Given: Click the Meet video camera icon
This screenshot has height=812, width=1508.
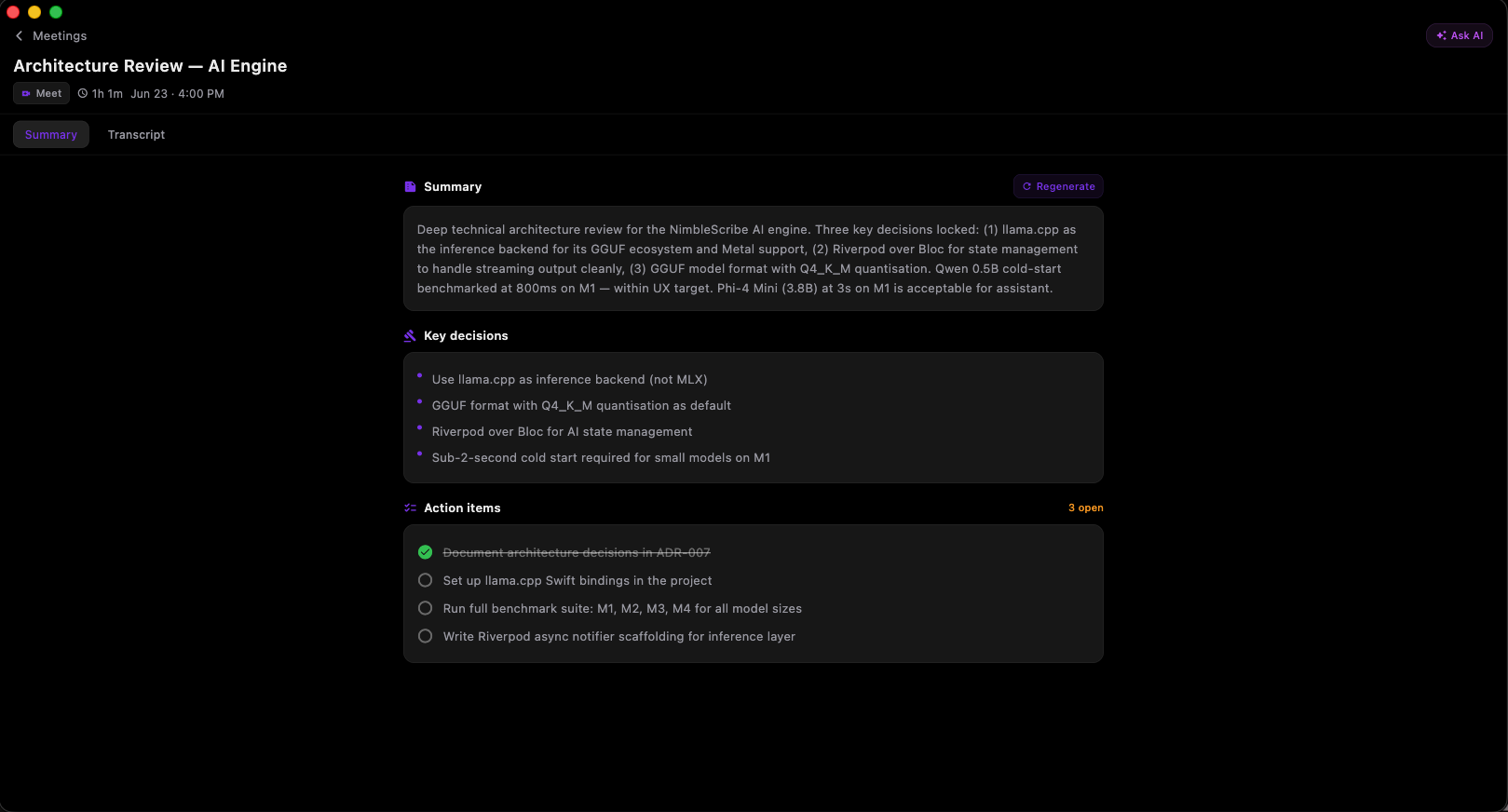Looking at the screenshot, I should tap(26, 93).
